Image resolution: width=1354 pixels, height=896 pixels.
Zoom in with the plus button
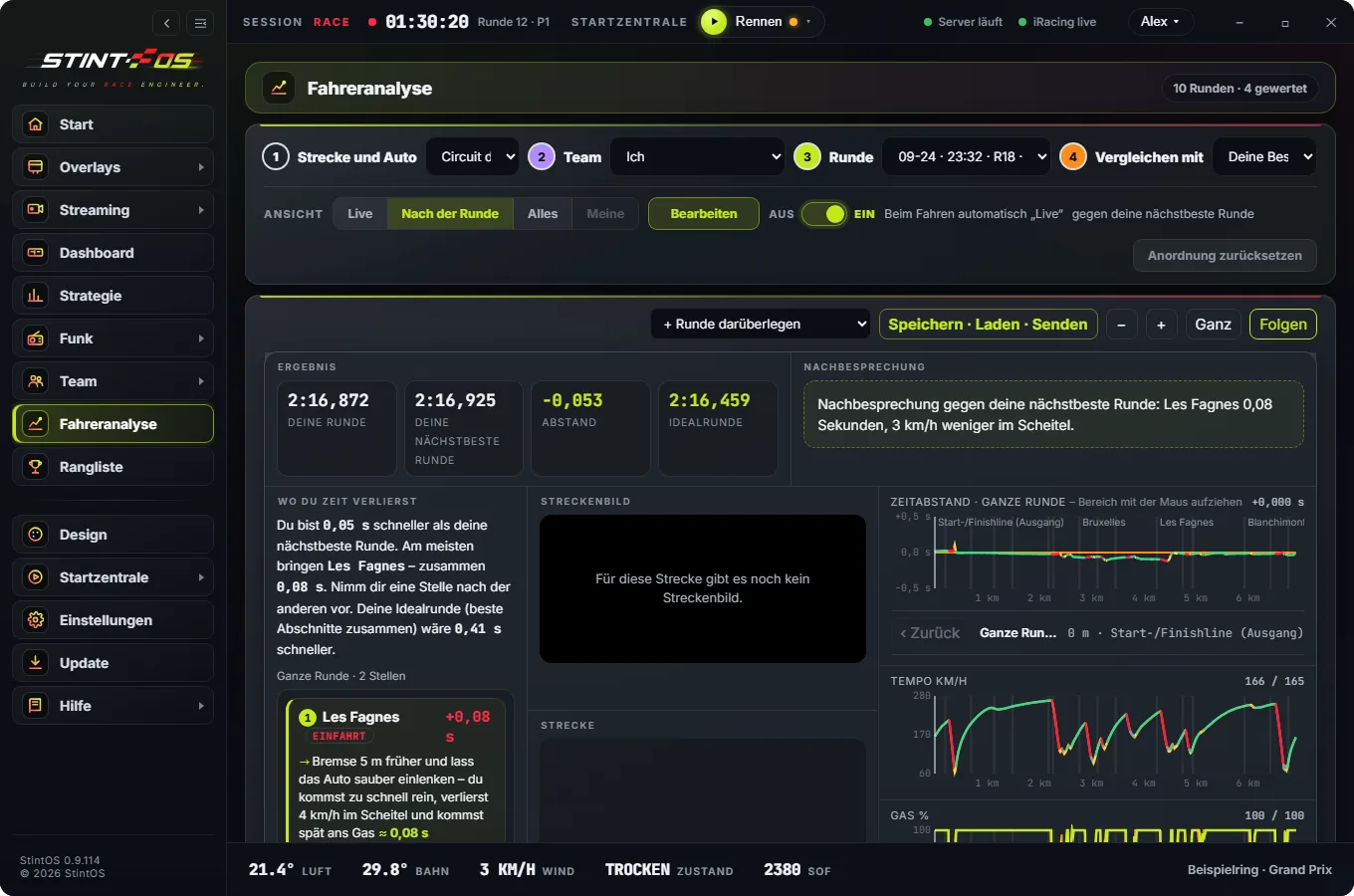(x=1161, y=325)
